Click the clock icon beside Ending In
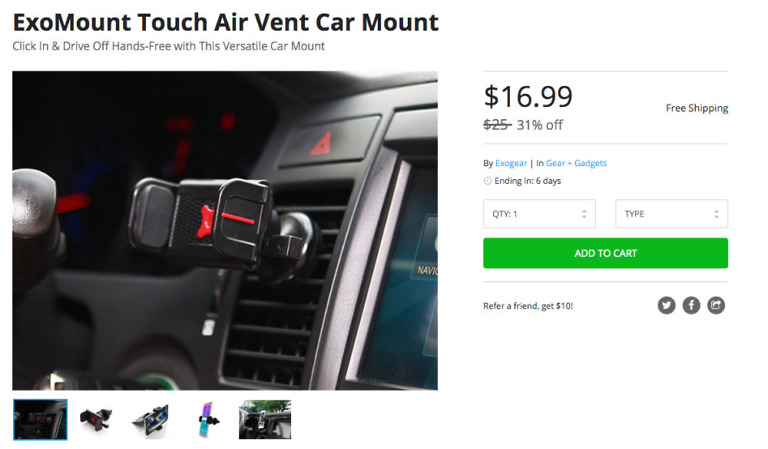This screenshot has width=768, height=449. 487,181
